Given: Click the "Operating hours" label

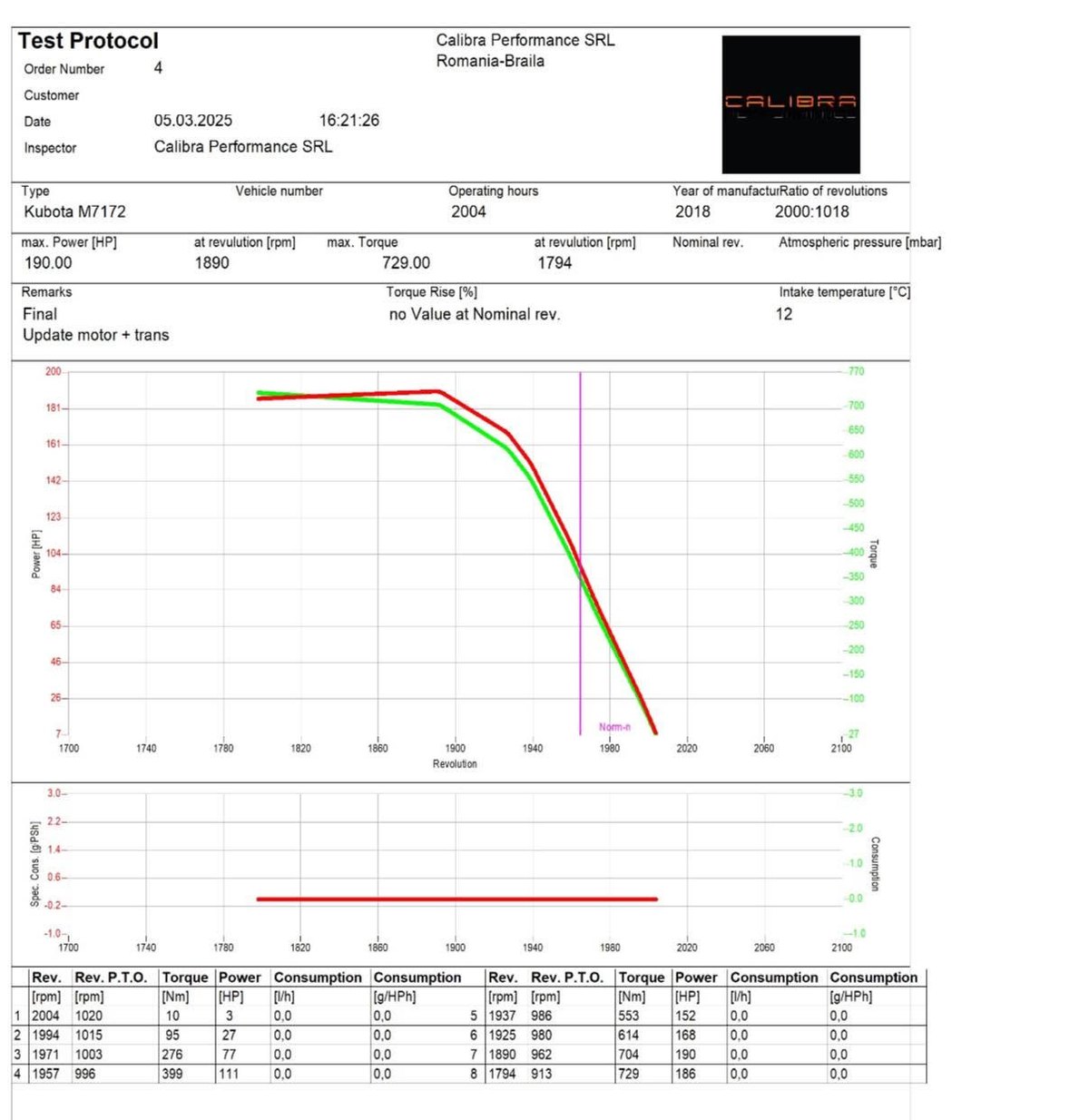Looking at the screenshot, I should [x=493, y=191].
